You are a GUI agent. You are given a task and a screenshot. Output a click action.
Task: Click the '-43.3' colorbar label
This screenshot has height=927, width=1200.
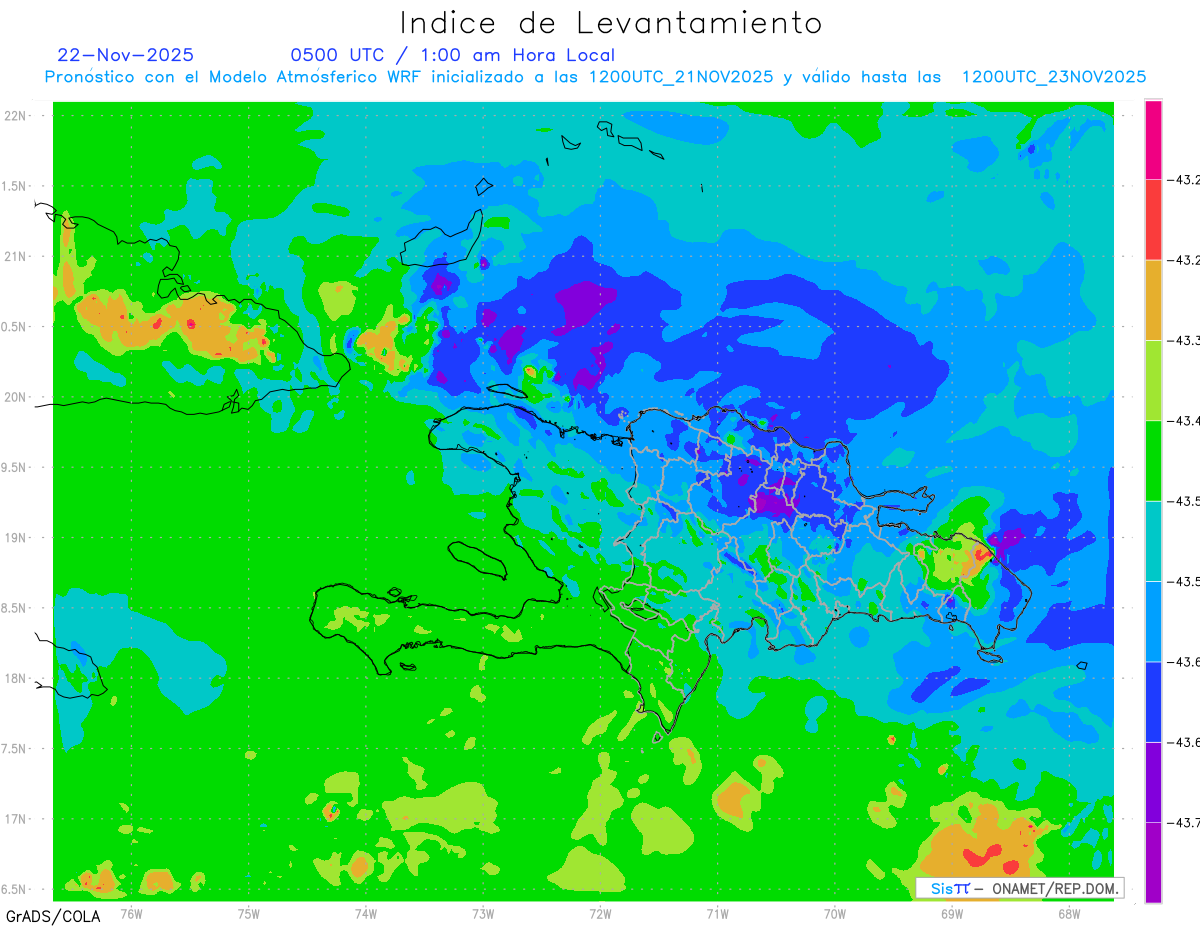(1185, 341)
